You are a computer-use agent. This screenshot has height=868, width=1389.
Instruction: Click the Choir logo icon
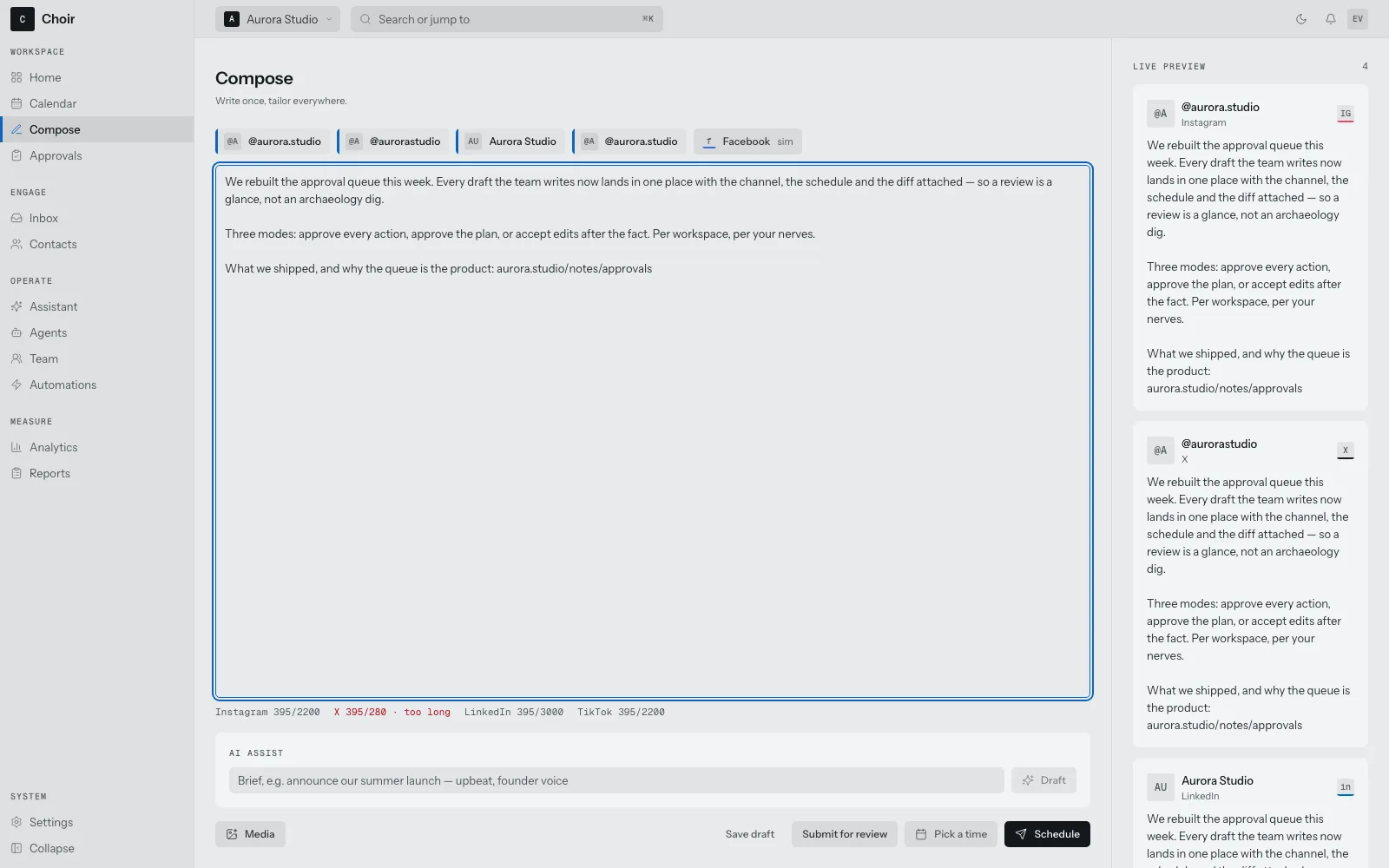coord(23,19)
